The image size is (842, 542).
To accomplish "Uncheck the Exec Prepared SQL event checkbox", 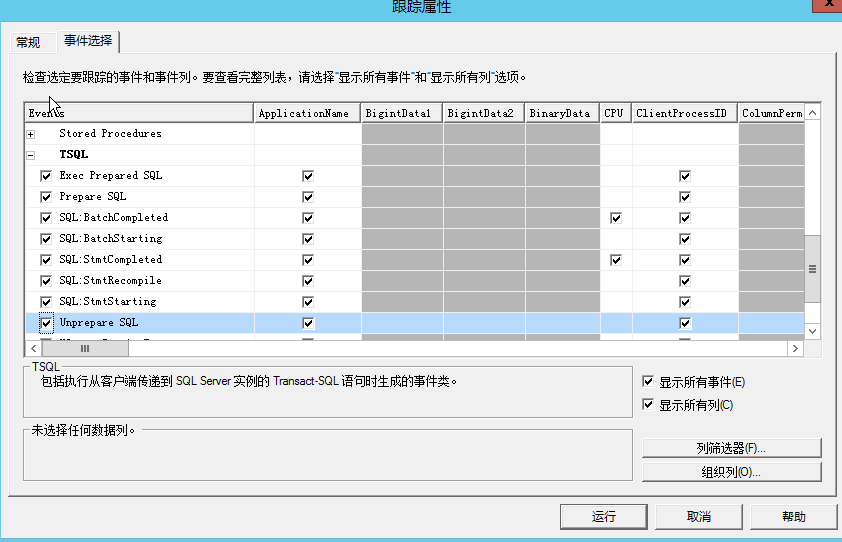I will [46, 176].
